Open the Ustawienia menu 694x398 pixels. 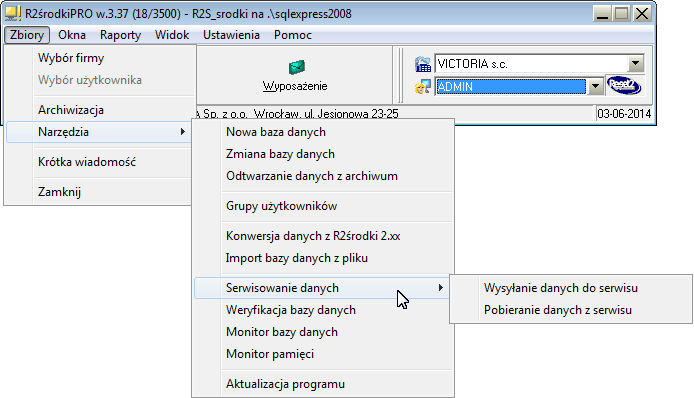click(x=231, y=35)
